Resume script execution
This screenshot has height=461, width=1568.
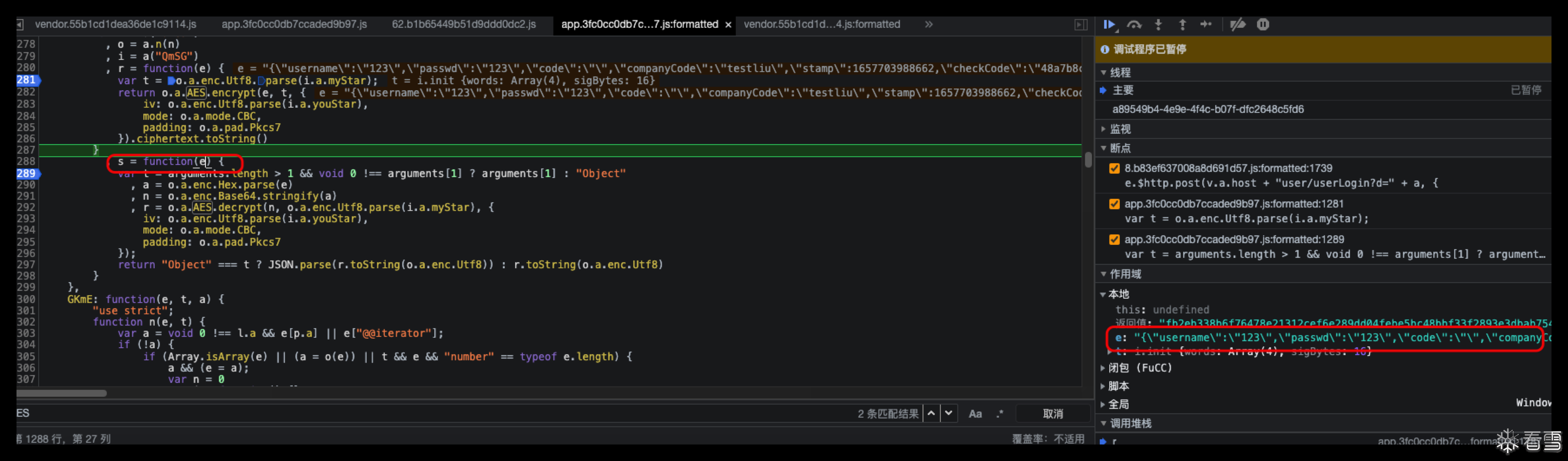coord(1109,24)
